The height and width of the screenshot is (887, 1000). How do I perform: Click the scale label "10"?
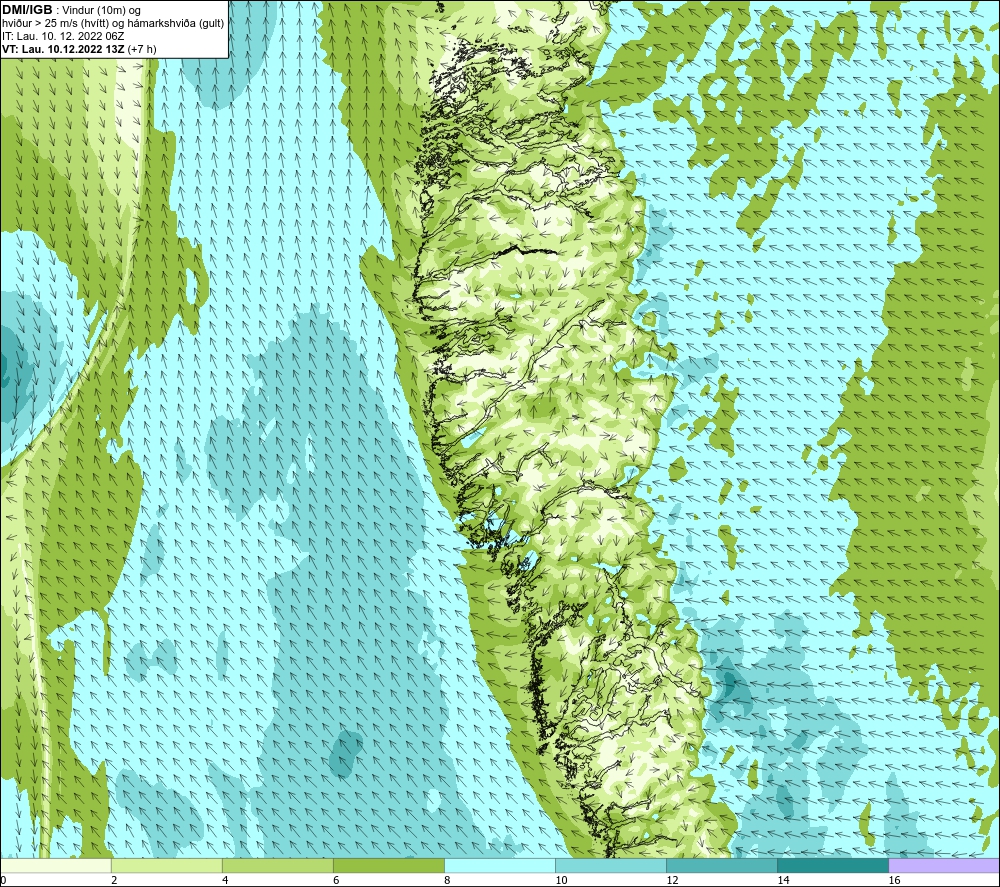561,881
